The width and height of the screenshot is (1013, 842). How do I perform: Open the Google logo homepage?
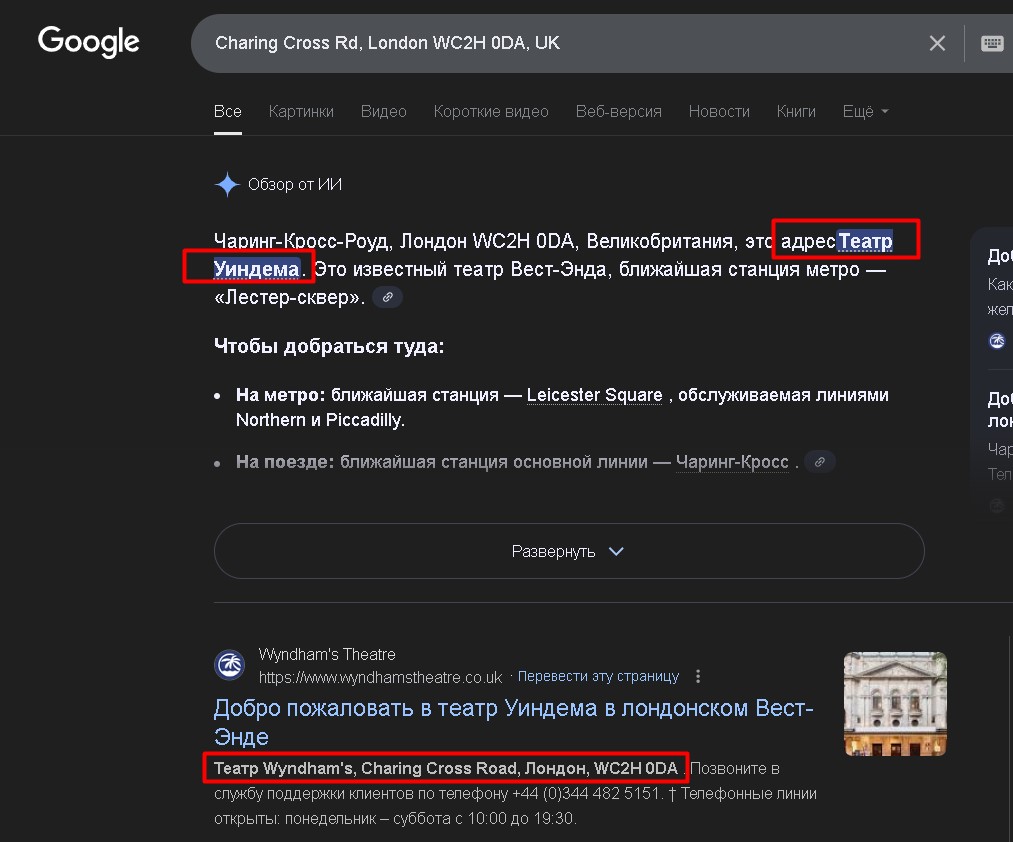tap(89, 42)
